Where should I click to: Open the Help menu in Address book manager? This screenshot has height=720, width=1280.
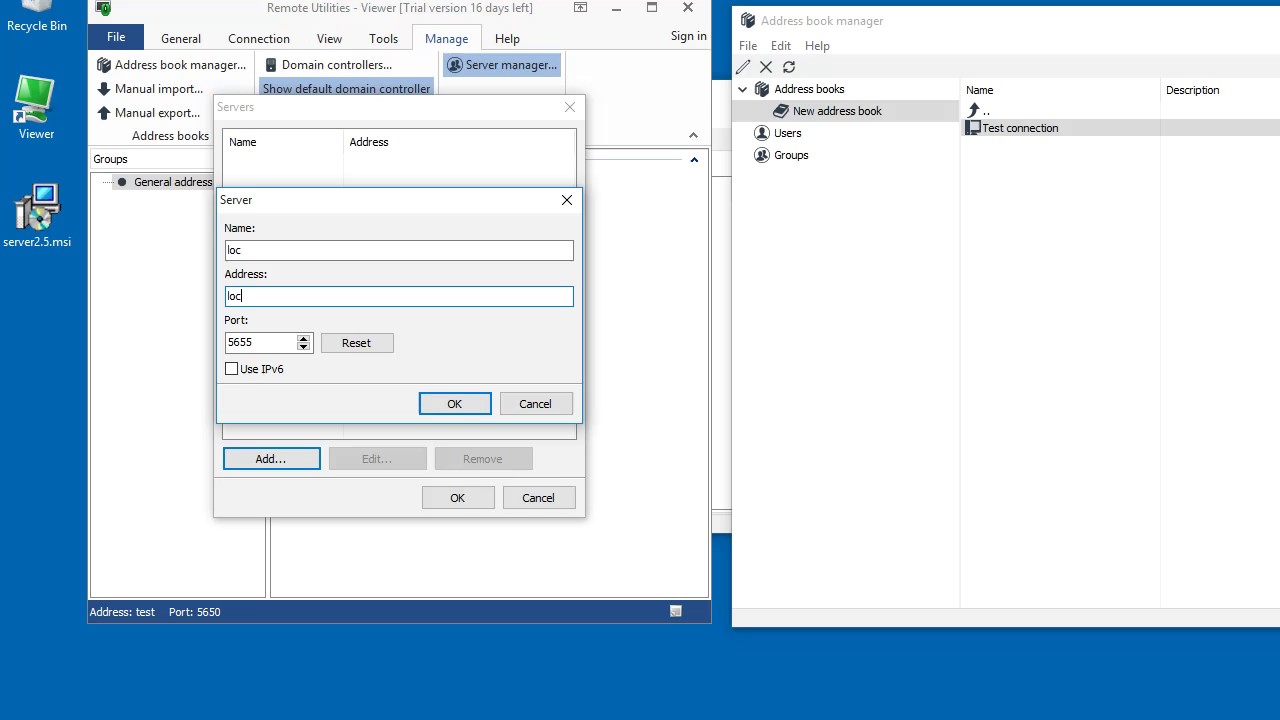coord(817,46)
